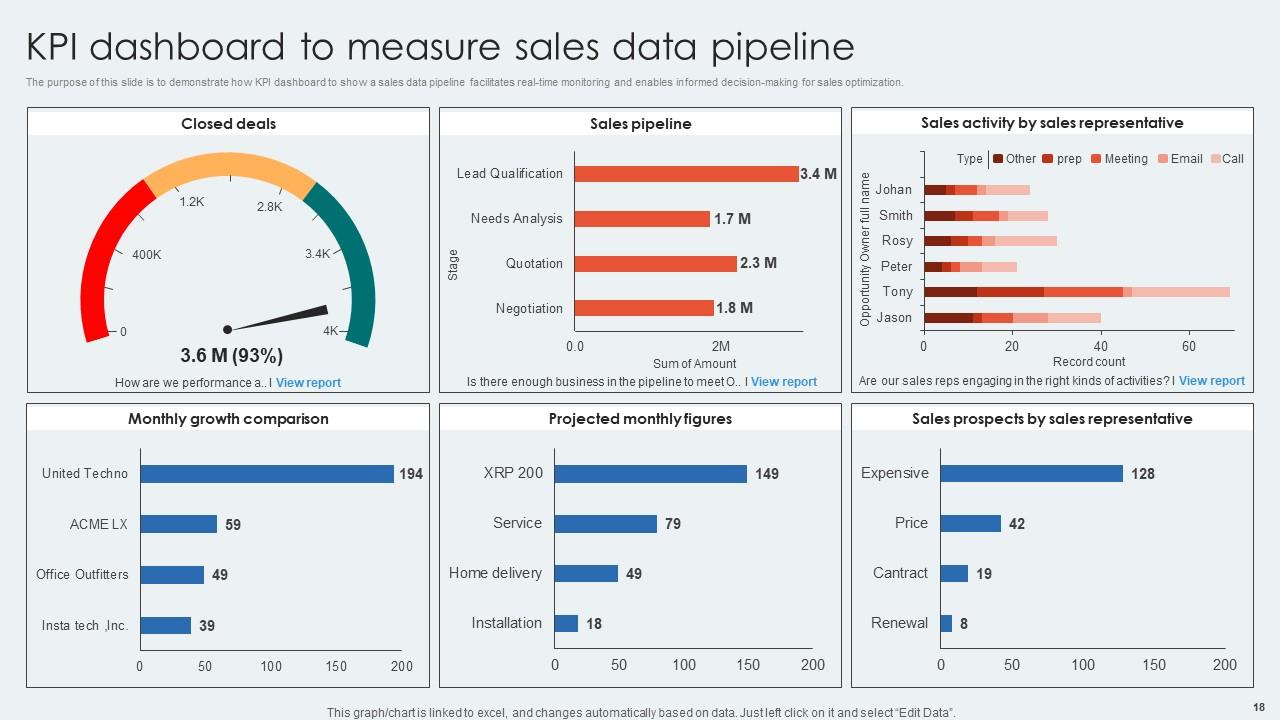Click the Meeting legend color swatch
Screen dimensions: 1280x720
pyautogui.click(x=1096, y=159)
